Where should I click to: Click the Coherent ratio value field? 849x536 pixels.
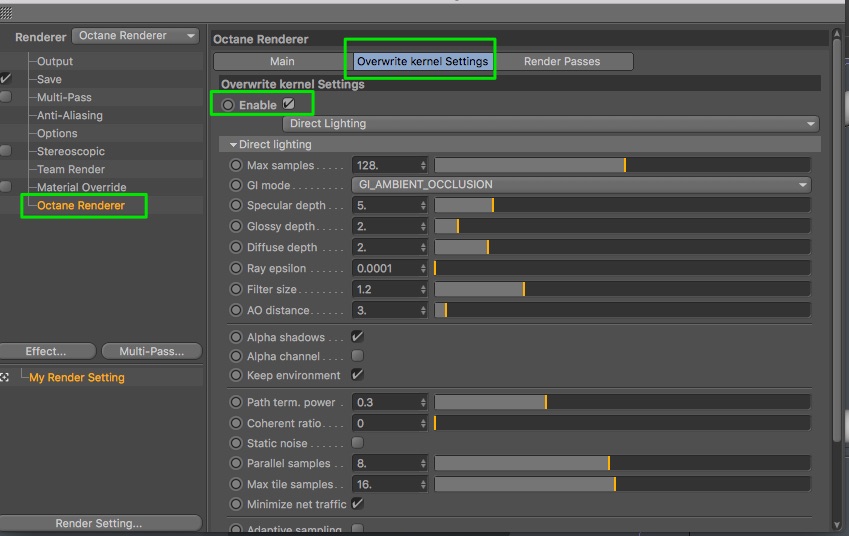[386, 423]
